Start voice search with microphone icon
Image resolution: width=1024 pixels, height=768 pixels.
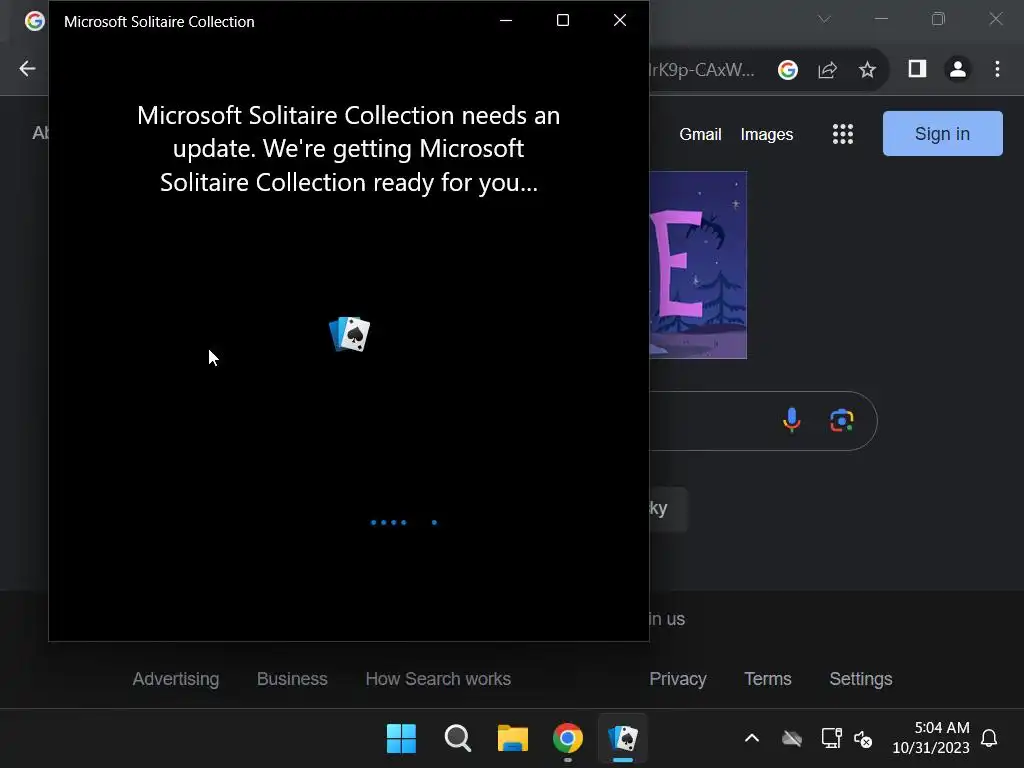792,421
